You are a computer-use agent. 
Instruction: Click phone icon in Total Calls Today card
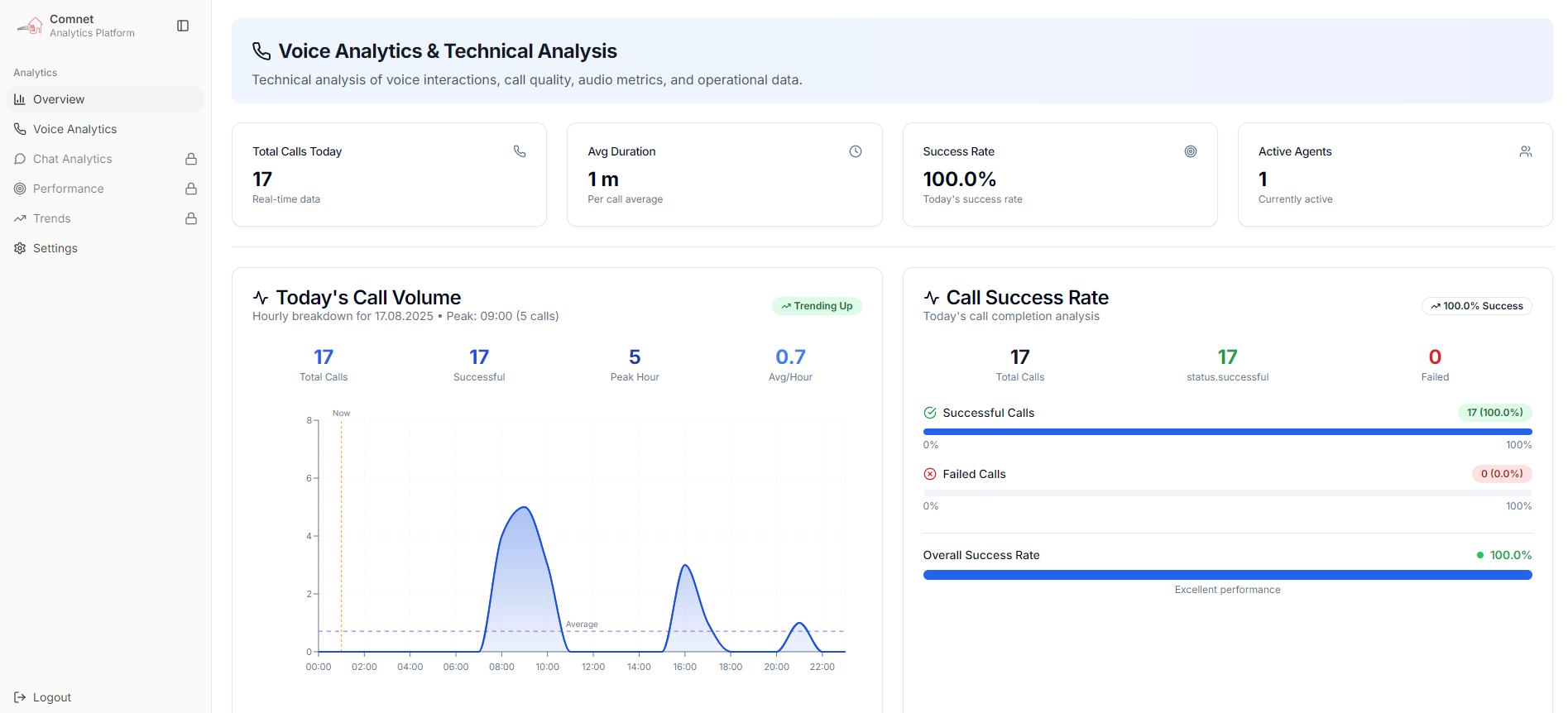point(520,151)
